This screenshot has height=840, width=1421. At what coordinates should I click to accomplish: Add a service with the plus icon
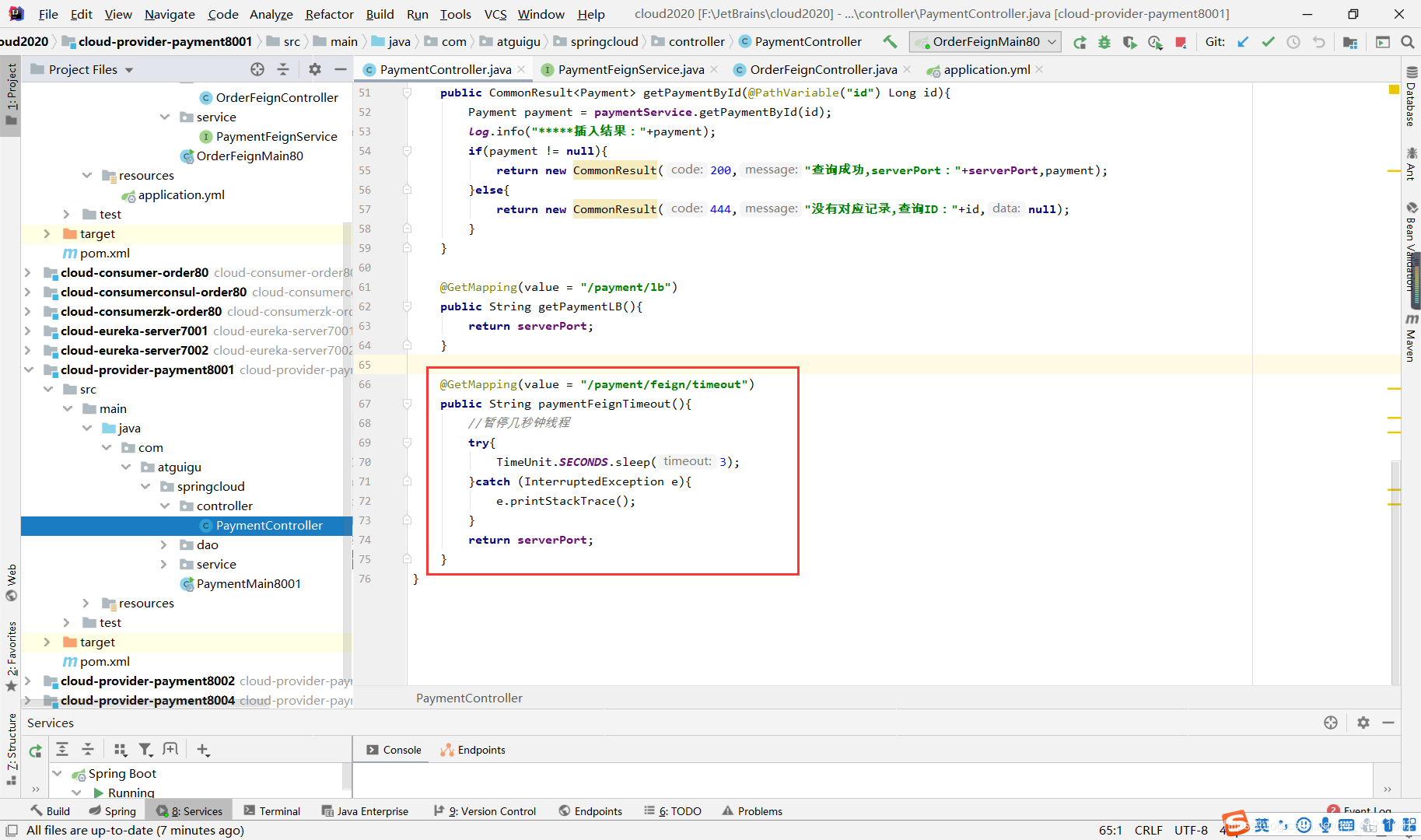click(202, 749)
